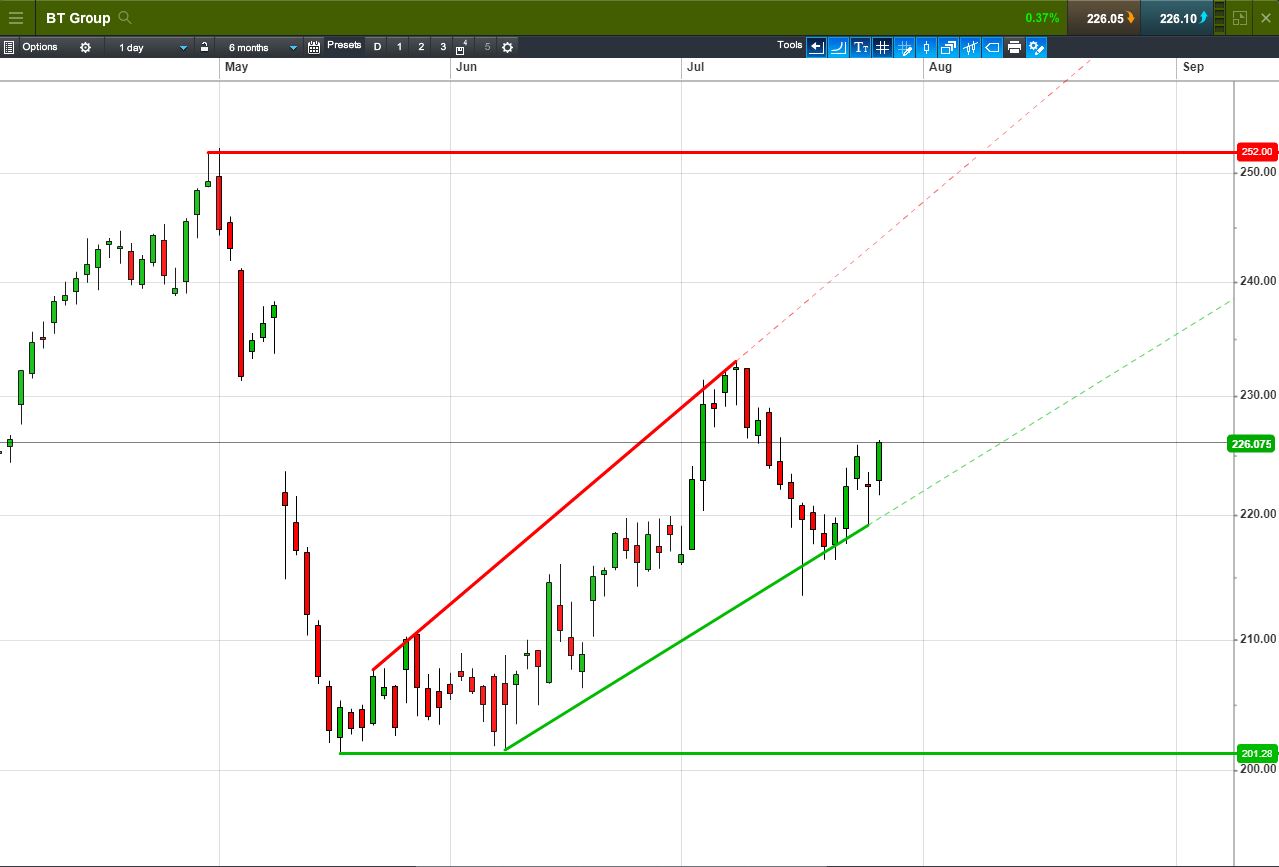The image size is (1279, 867).
Task: Open the technical indicators tool
Action: (970, 47)
